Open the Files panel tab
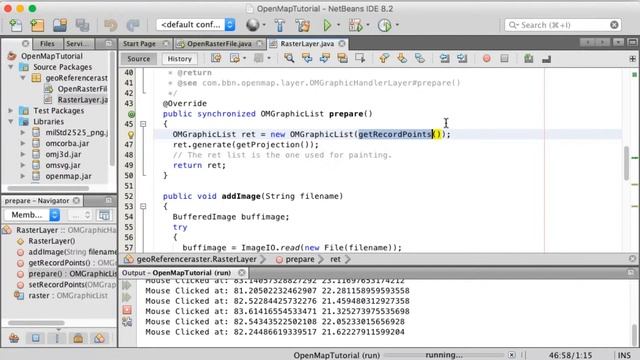 (x=47, y=44)
